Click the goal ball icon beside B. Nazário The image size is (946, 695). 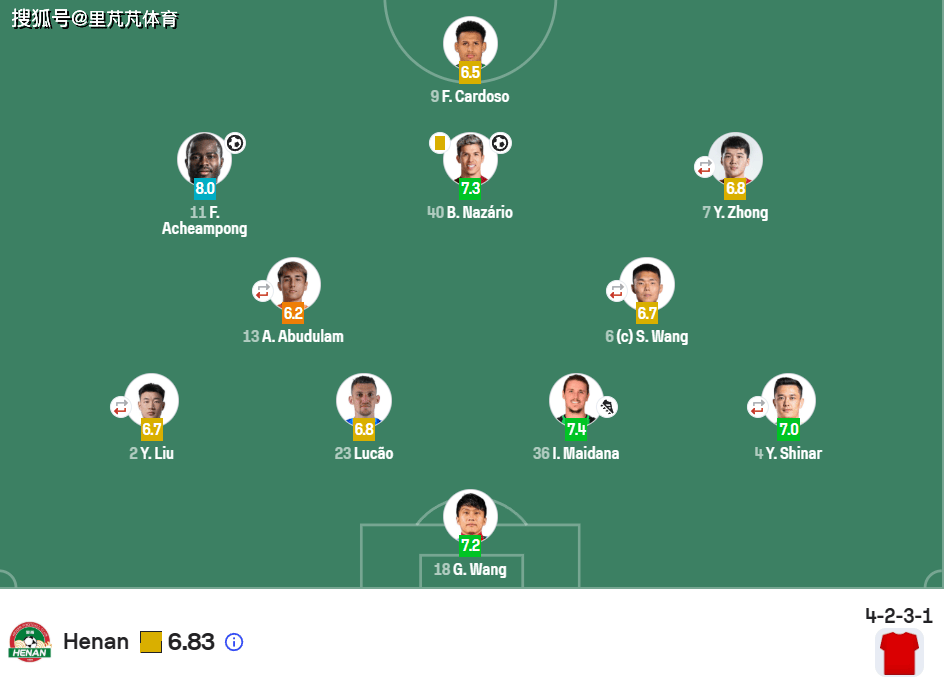click(x=500, y=143)
